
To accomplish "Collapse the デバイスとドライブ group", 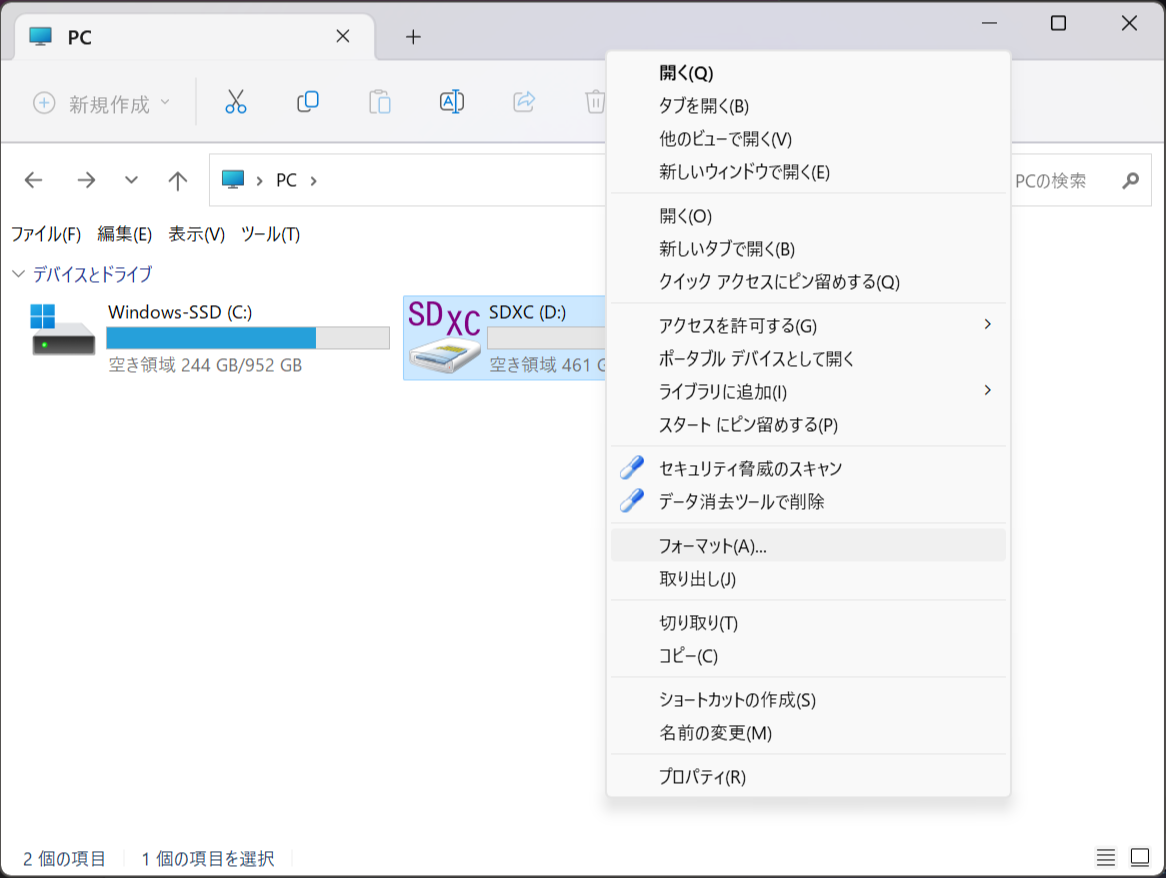I will click(18, 273).
